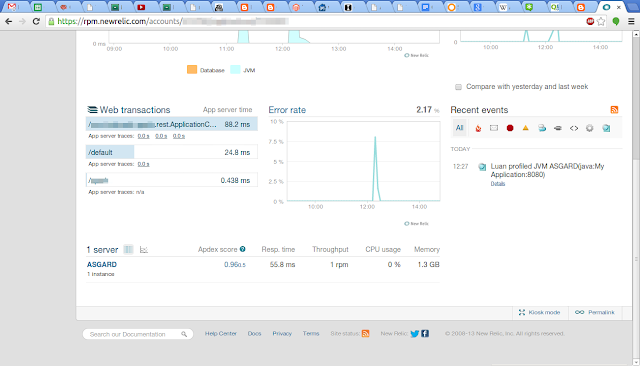
Task: Select the /default web transaction row
Action: click(x=171, y=152)
